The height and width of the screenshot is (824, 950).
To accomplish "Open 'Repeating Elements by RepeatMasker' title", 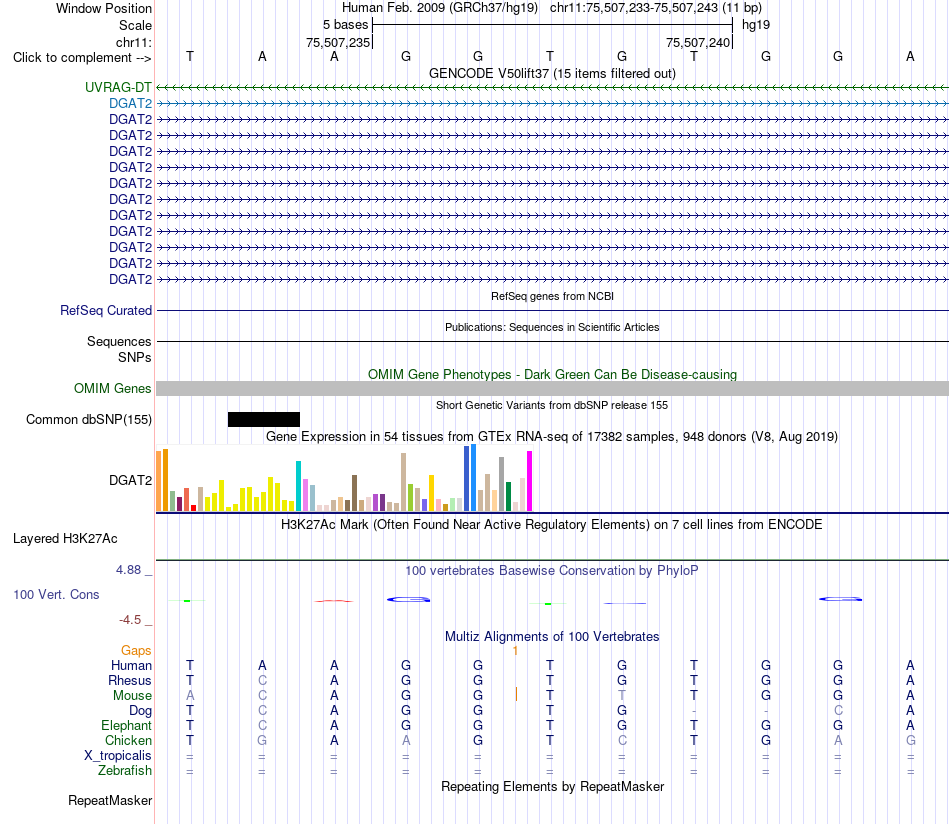I will (552, 786).
